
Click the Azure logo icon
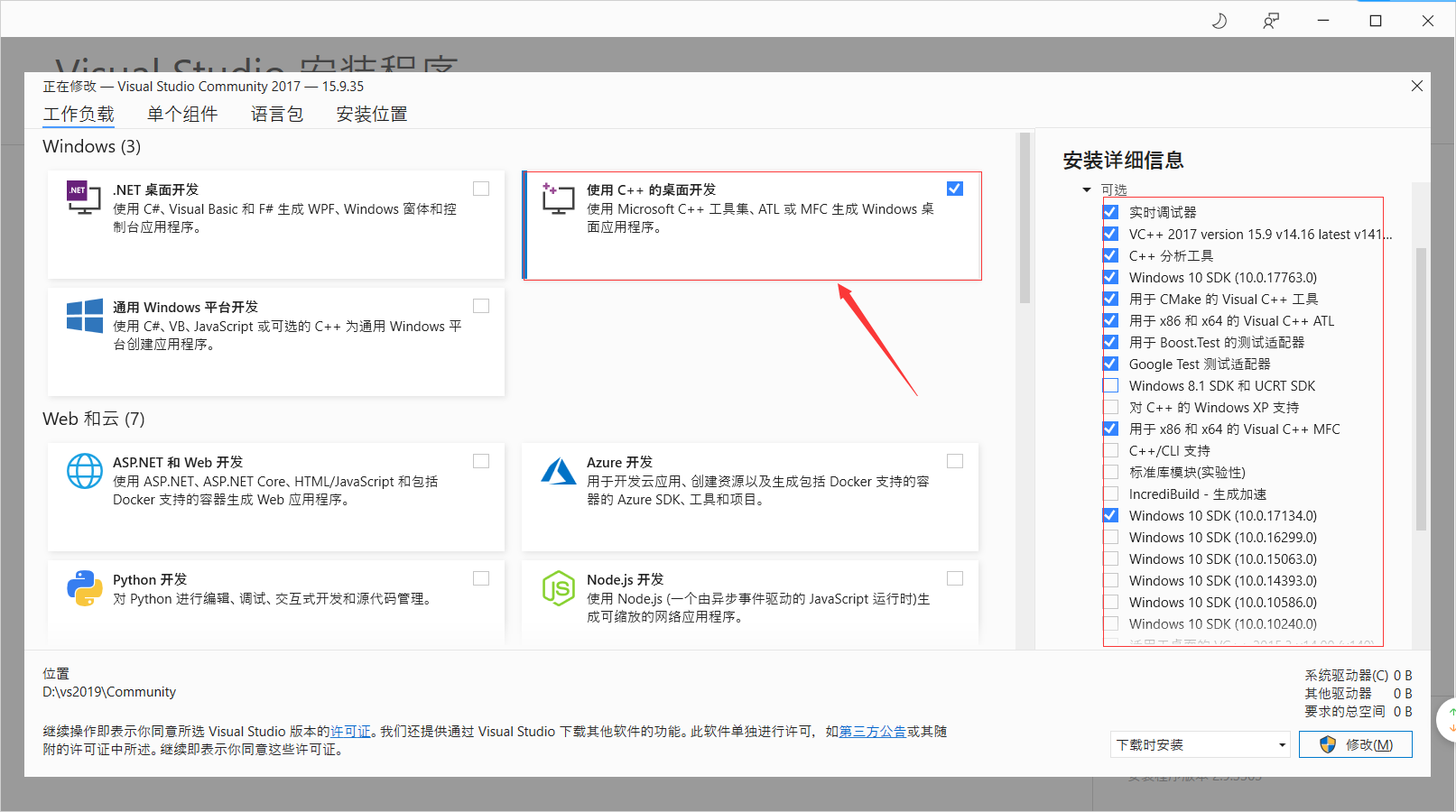(x=558, y=471)
